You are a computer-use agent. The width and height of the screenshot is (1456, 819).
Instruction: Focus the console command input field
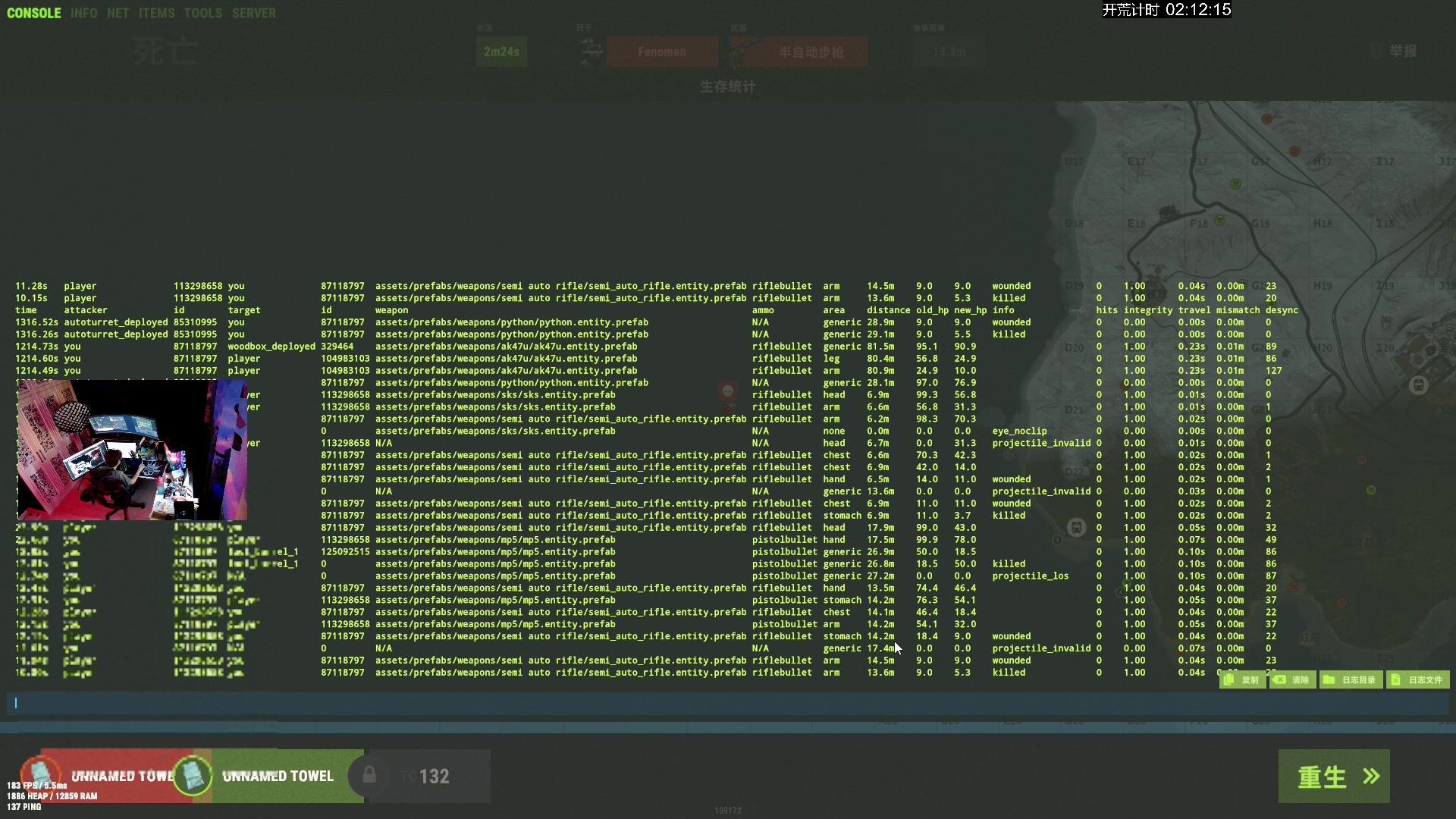pyautogui.click(x=728, y=703)
